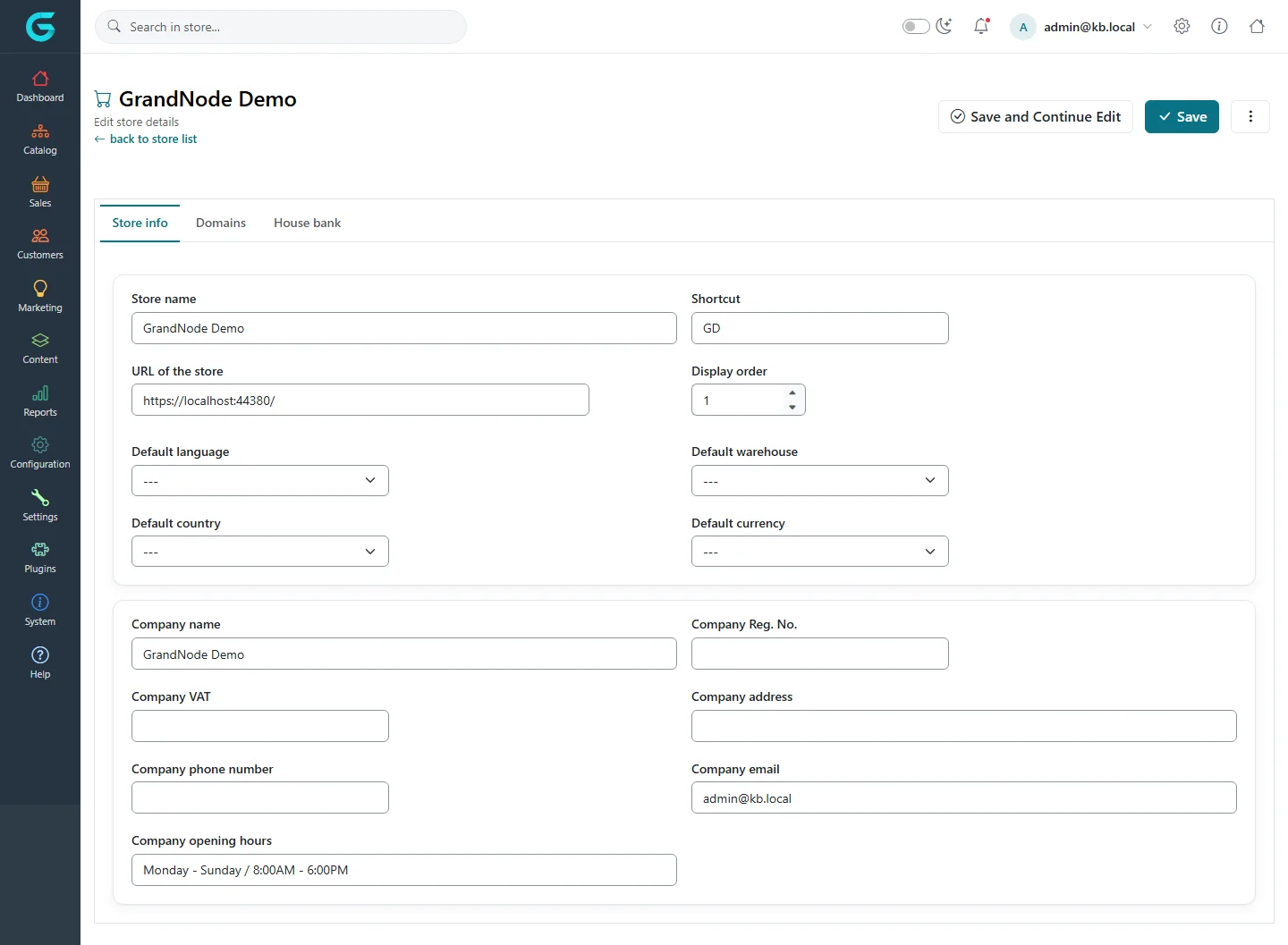Toggle the dark mode switch
Image resolution: width=1288 pixels, height=945 pixels.
pos(916,27)
